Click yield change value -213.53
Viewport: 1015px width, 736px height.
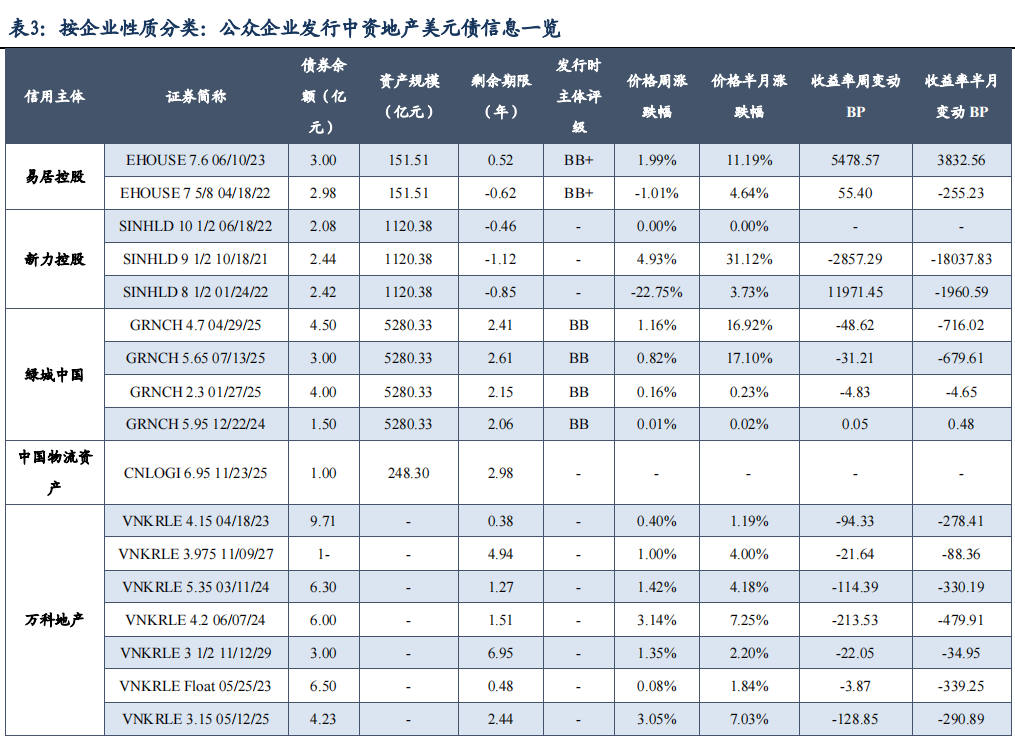855,620
